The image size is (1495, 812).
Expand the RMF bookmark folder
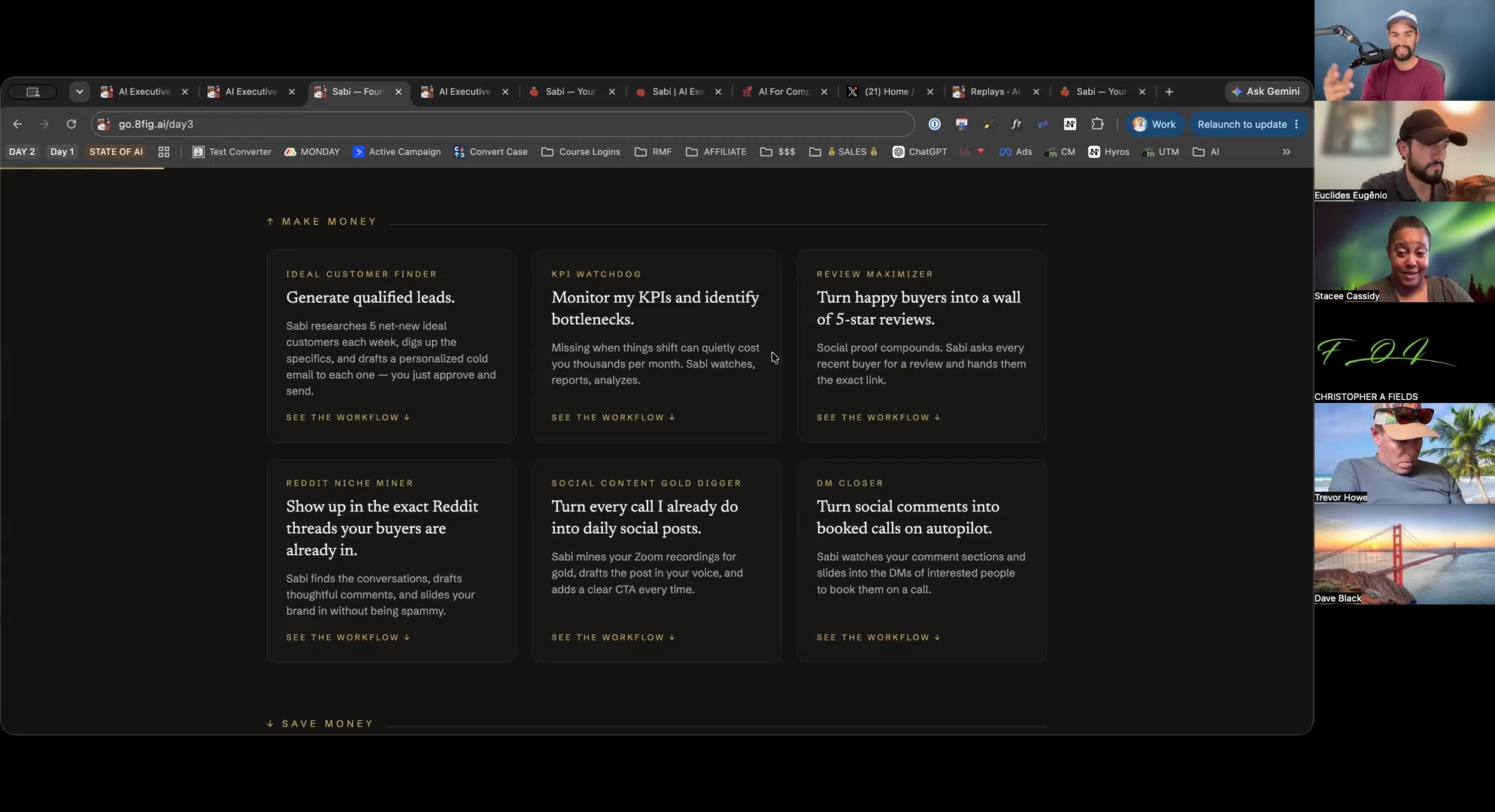pyautogui.click(x=653, y=152)
